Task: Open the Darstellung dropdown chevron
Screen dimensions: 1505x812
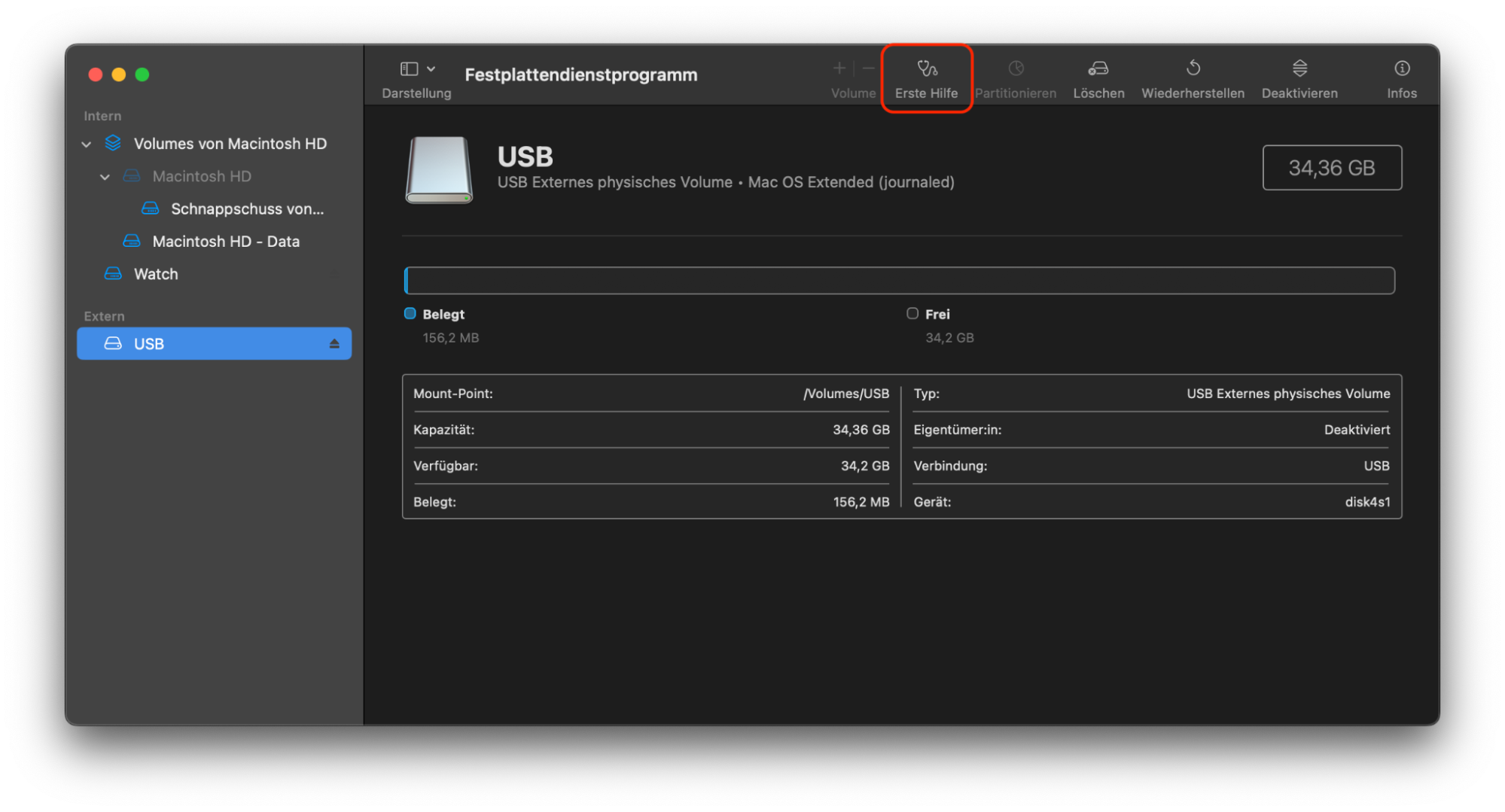Action: [431, 68]
